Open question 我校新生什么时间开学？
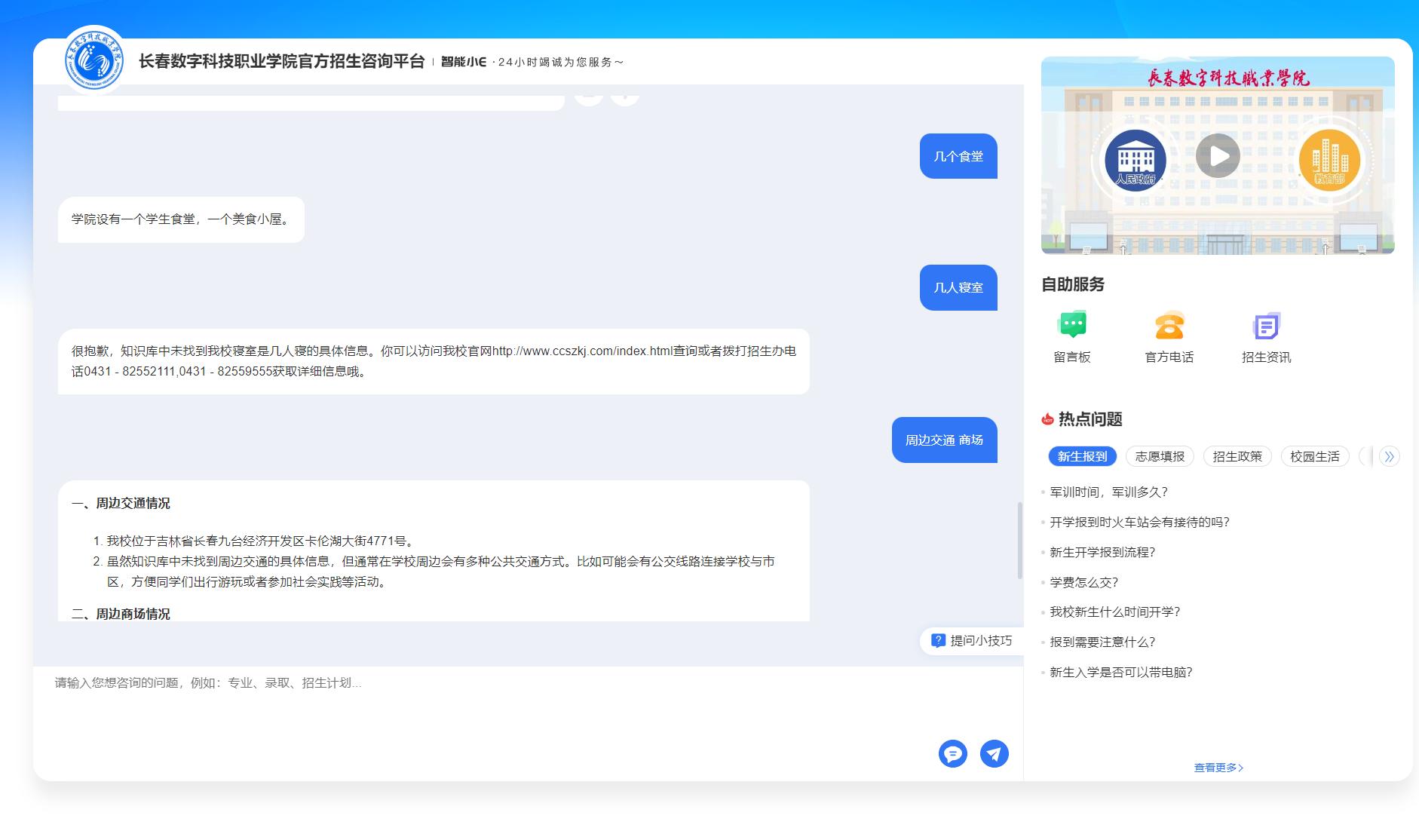 point(1114,612)
